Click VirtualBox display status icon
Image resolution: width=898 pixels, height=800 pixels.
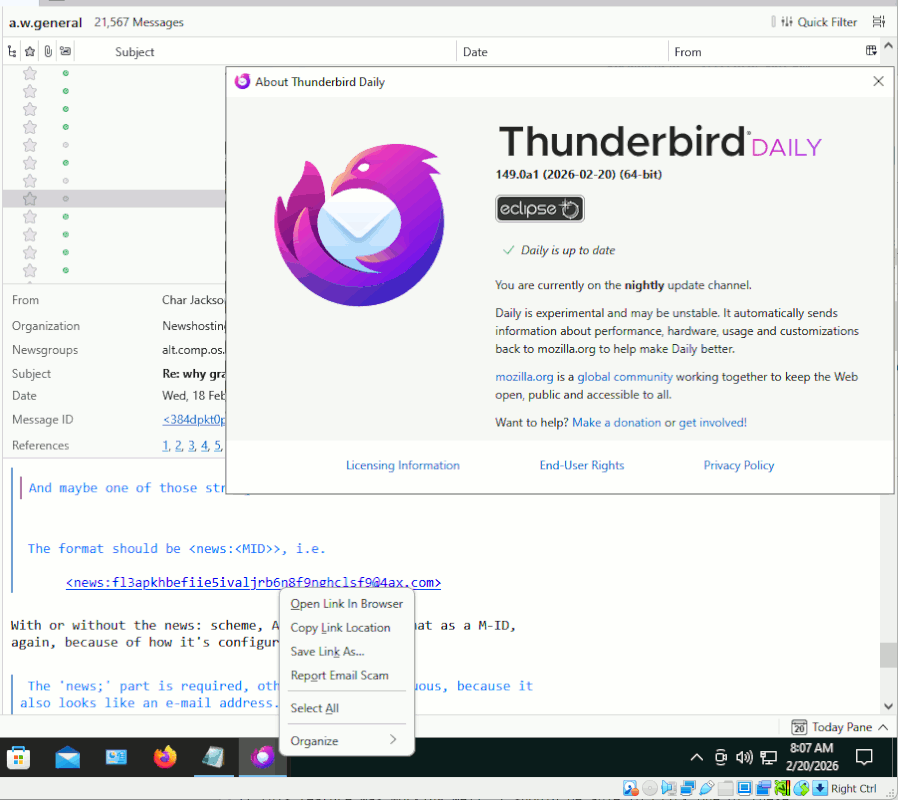[744, 789]
